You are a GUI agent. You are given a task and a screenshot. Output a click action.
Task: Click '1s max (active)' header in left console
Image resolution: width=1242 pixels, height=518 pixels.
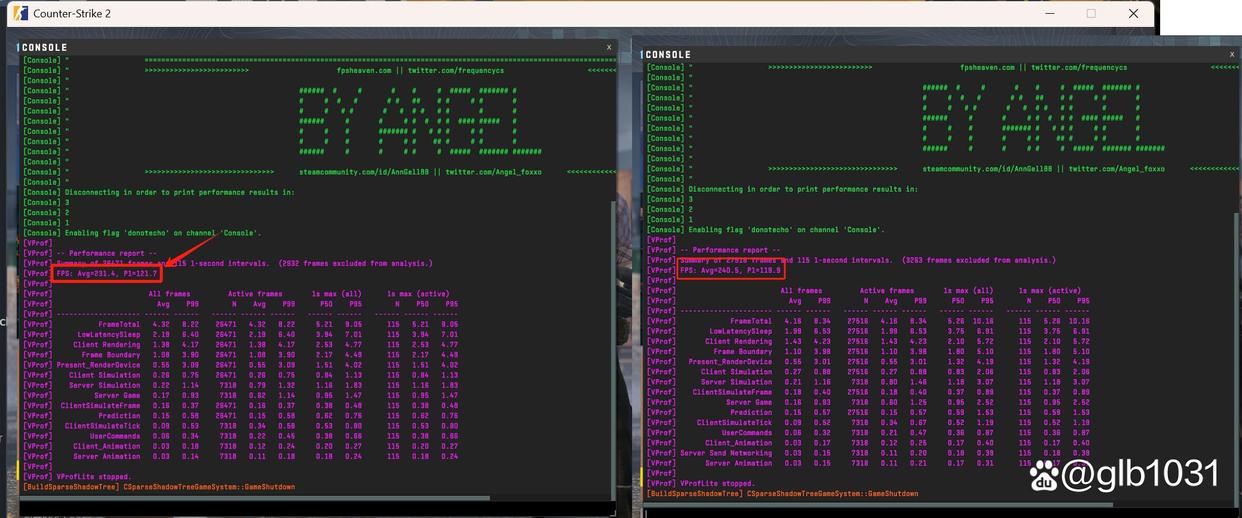418,293
